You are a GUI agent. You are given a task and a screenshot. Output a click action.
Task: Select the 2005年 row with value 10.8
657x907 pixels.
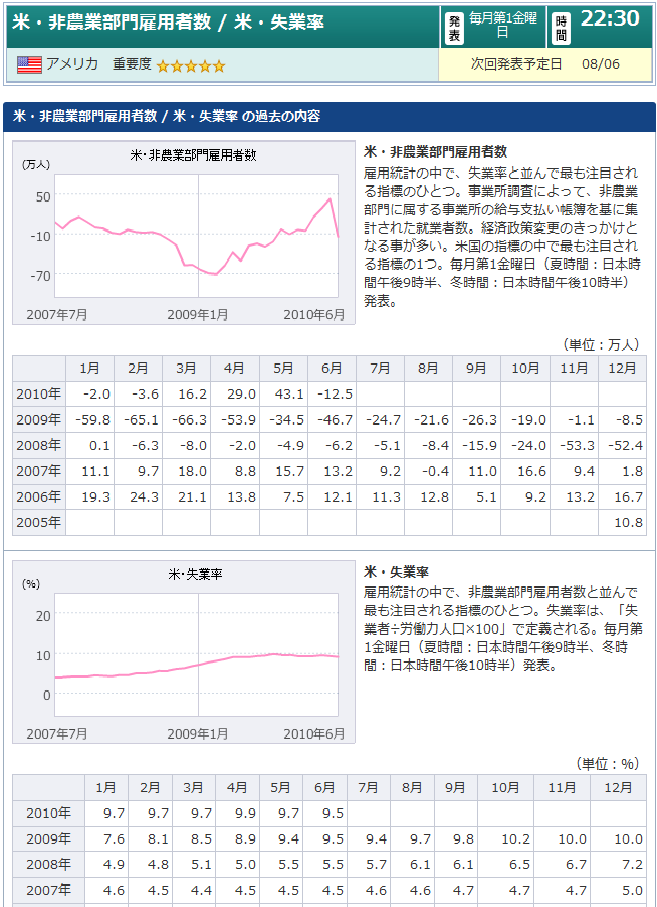point(38,522)
